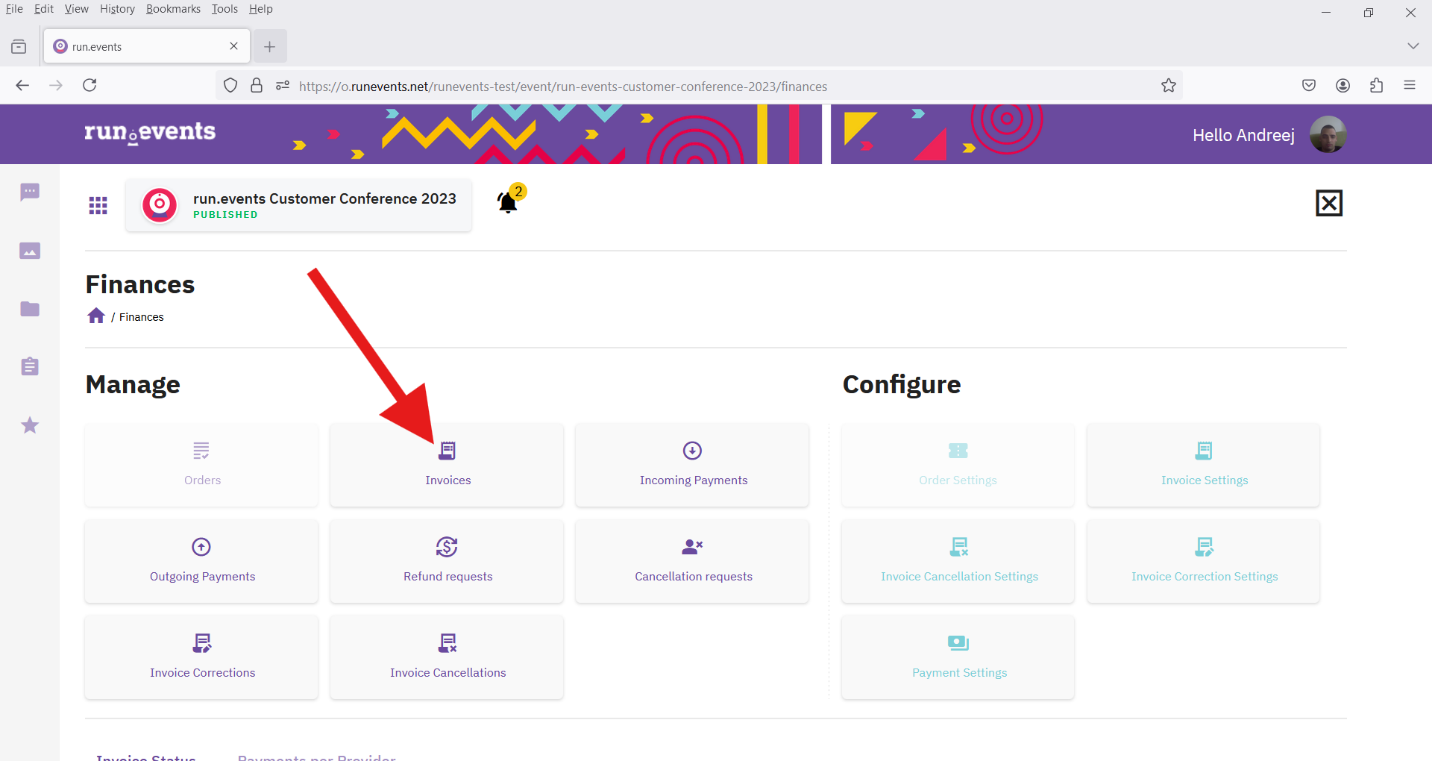
Task: Open the Edit menu
Action: pyautogui.click(x=44, y=9)
